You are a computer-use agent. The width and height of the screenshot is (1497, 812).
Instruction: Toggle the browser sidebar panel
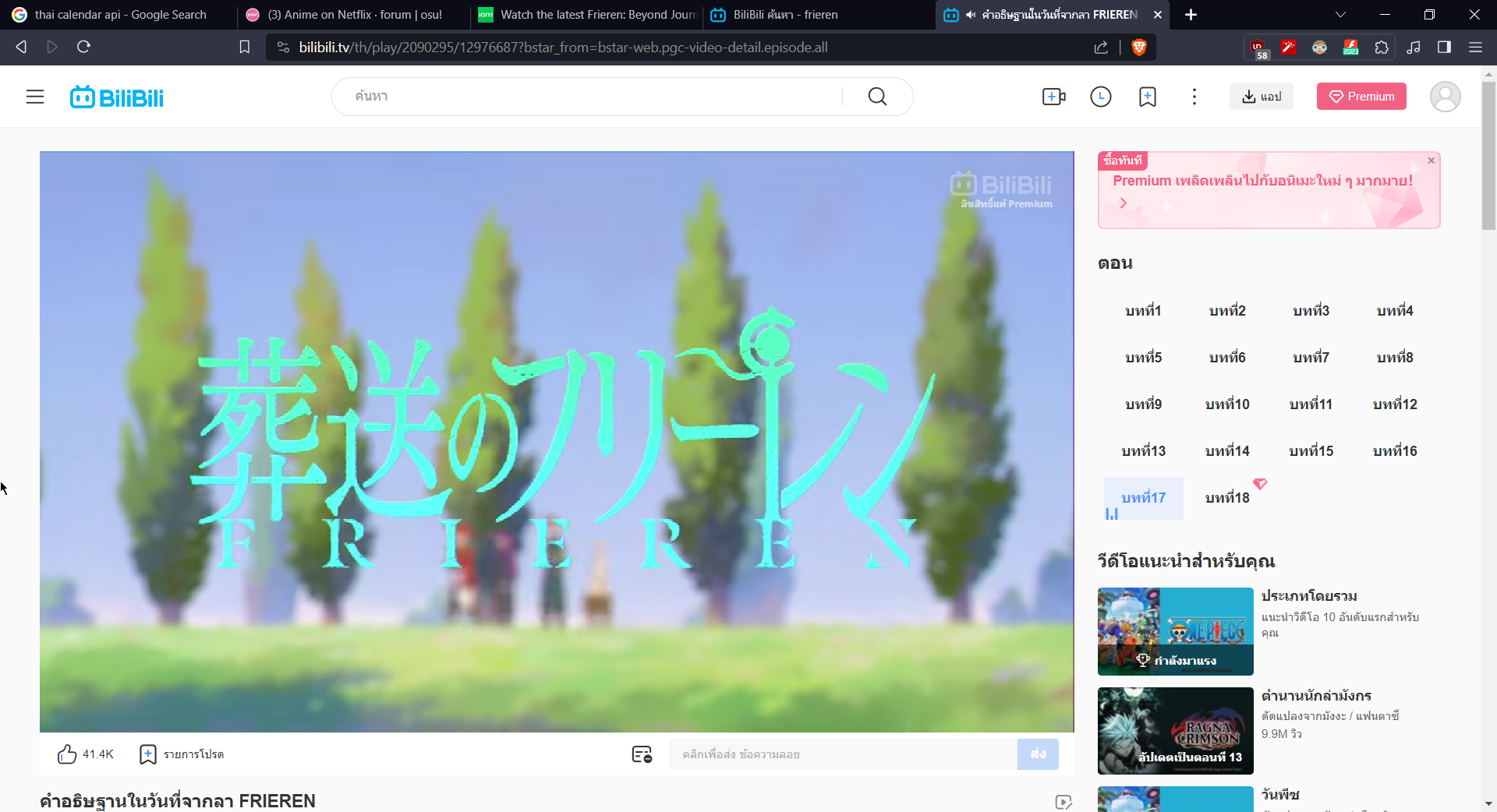(x=1444, y=48)
